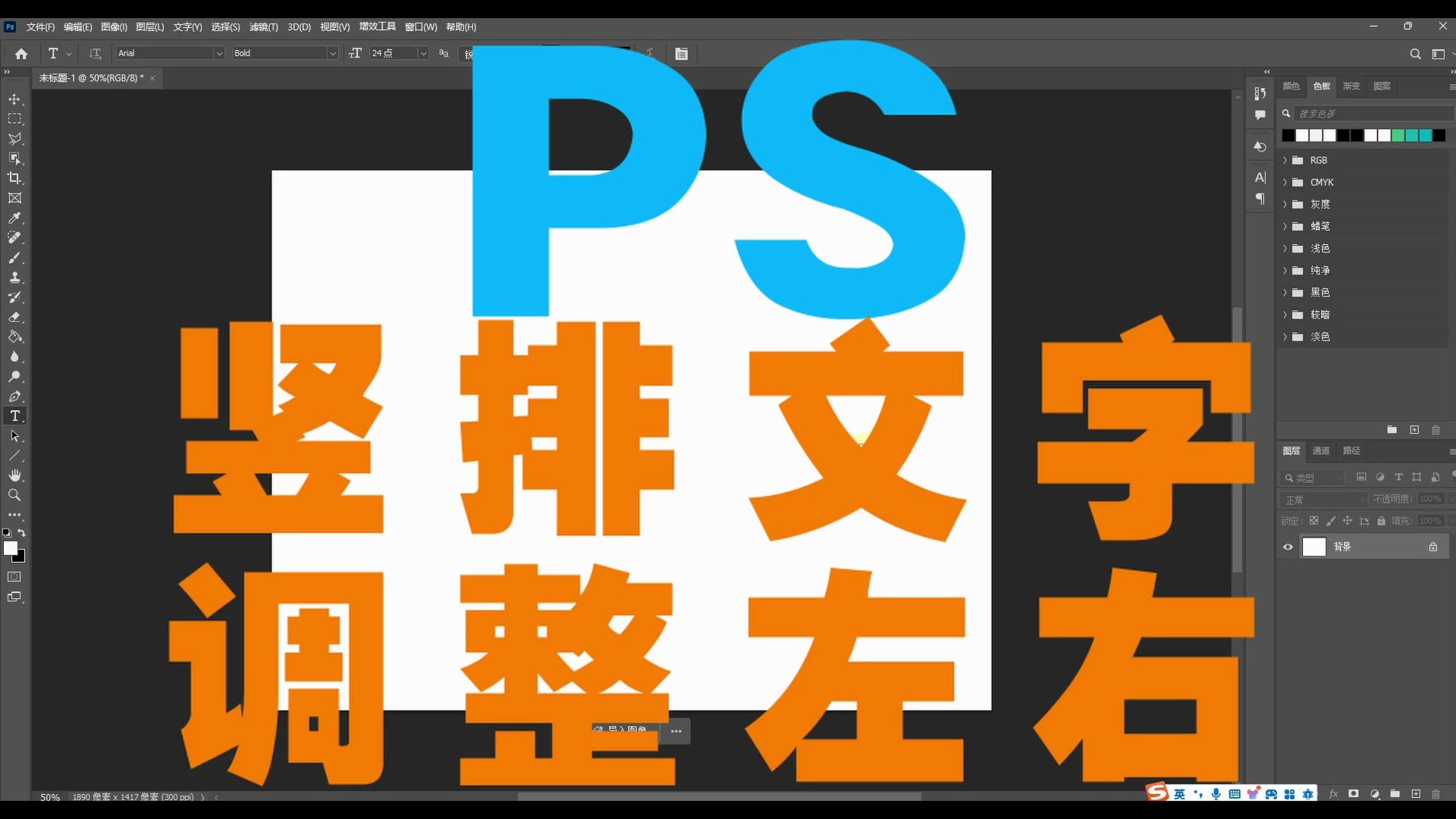Select the History Brush tool
Viewport: 1456px width, 819px height.
(14, 297)
